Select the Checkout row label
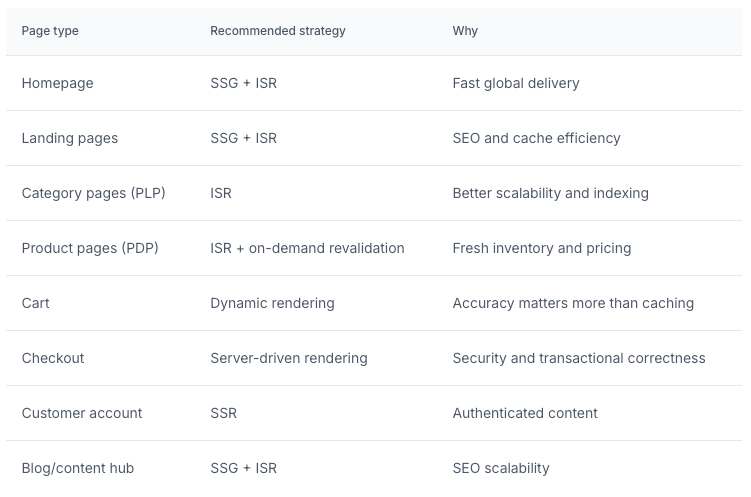751x497 pixels. [x=53, y=359]
